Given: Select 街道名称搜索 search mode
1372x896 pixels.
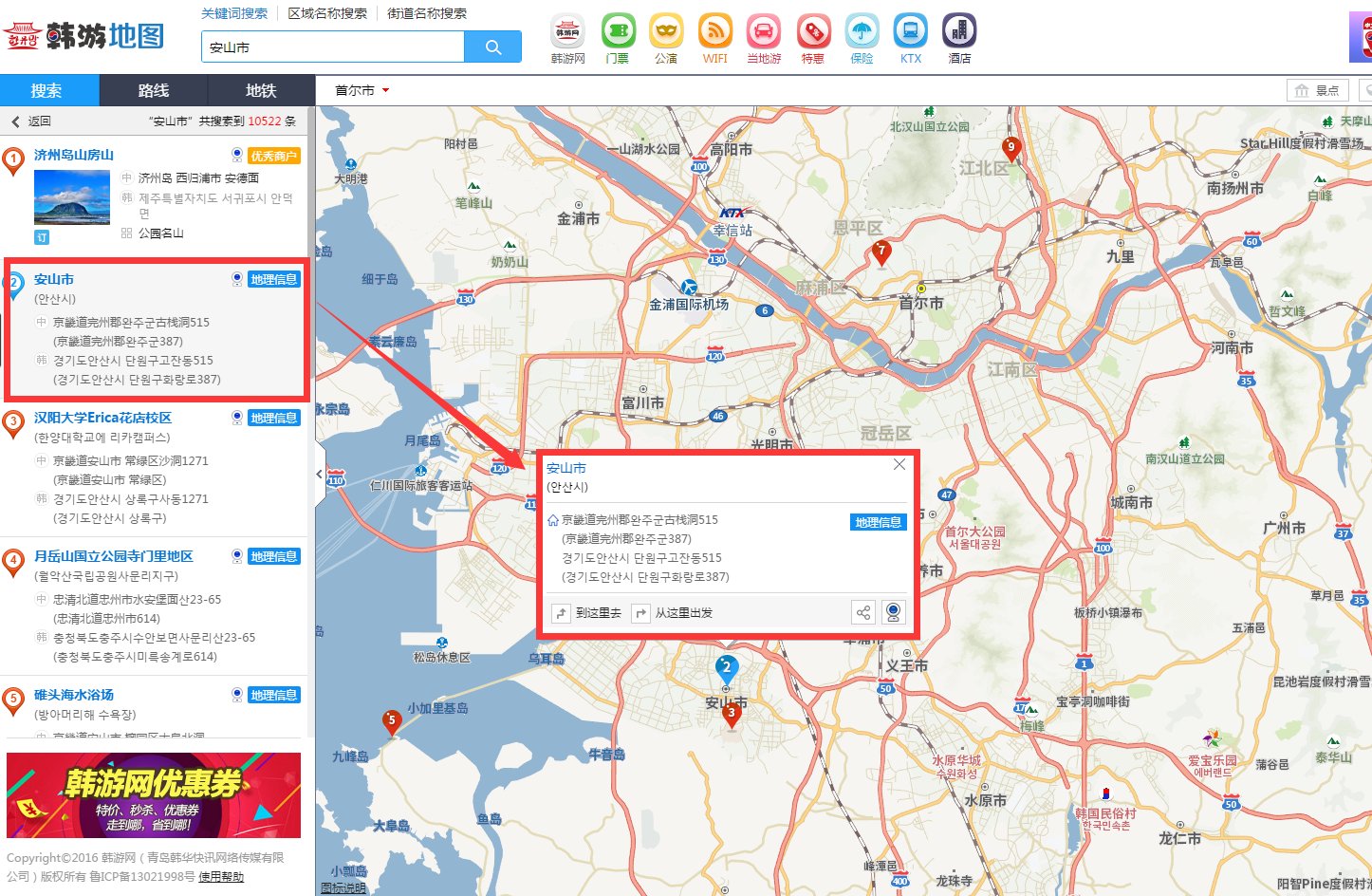Looking at the screenshot, I should coord(427,13).
